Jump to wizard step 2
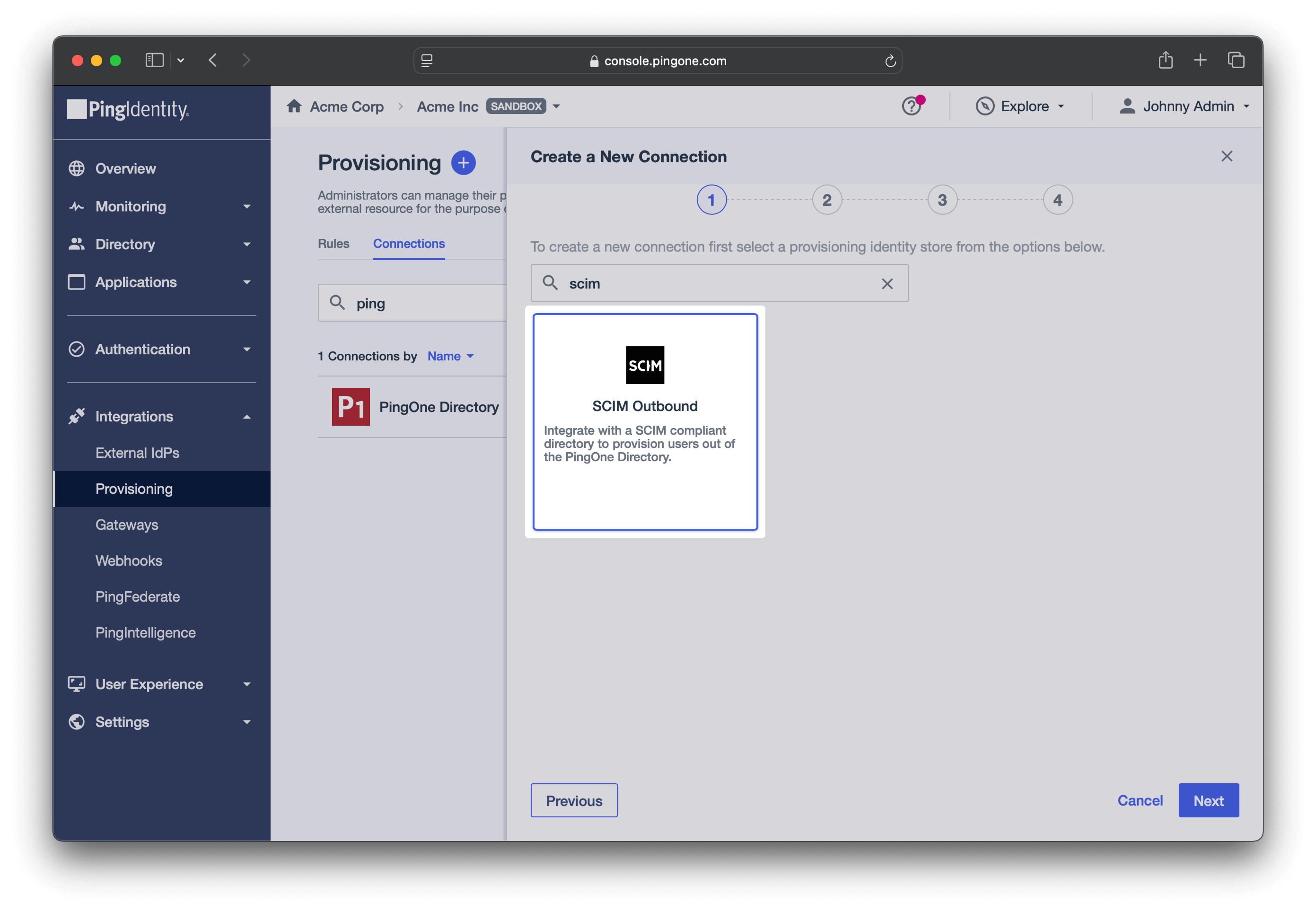 (826, 200)
